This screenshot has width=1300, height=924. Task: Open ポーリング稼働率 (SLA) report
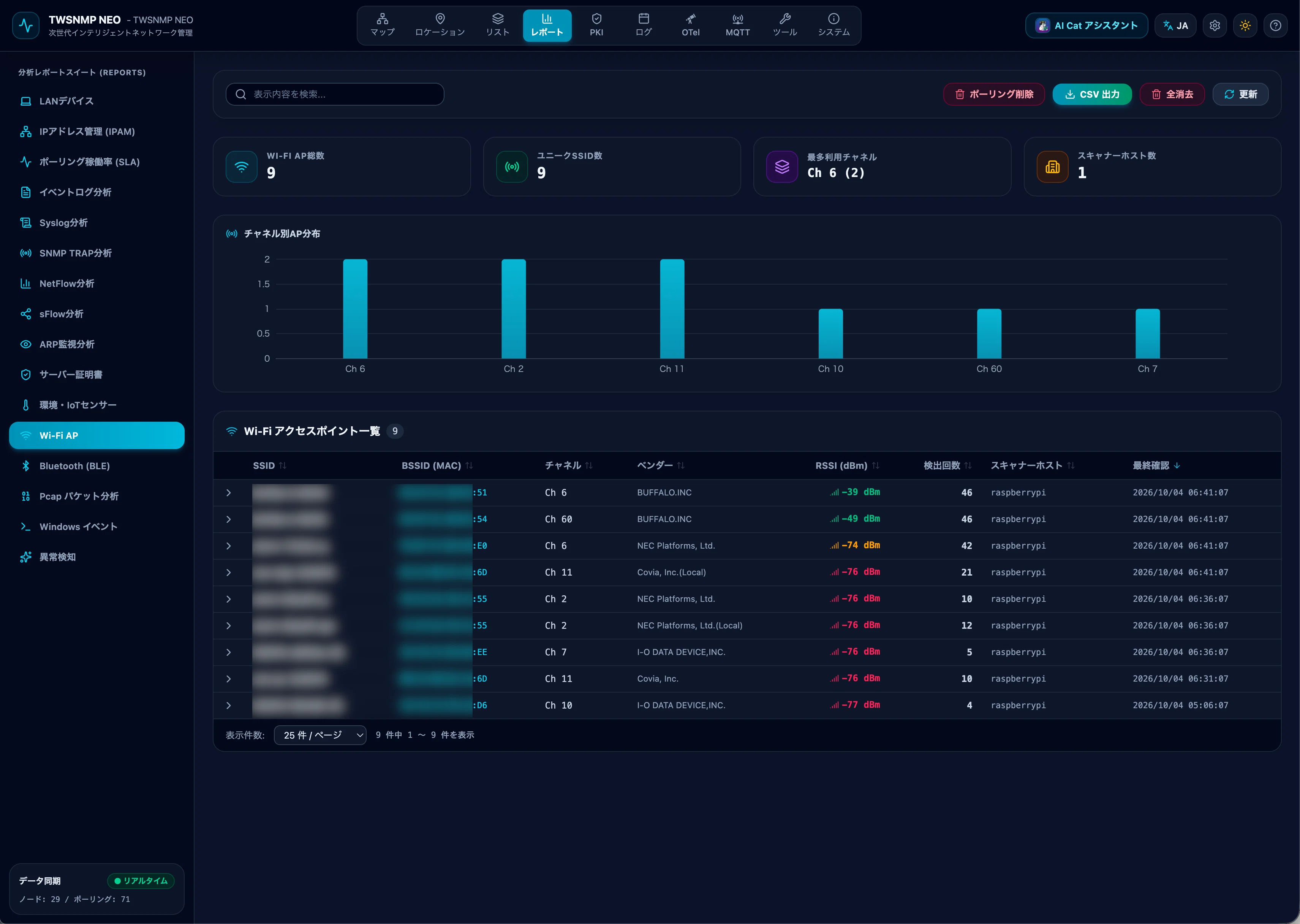pyautogui.click(x=97, y=162)
